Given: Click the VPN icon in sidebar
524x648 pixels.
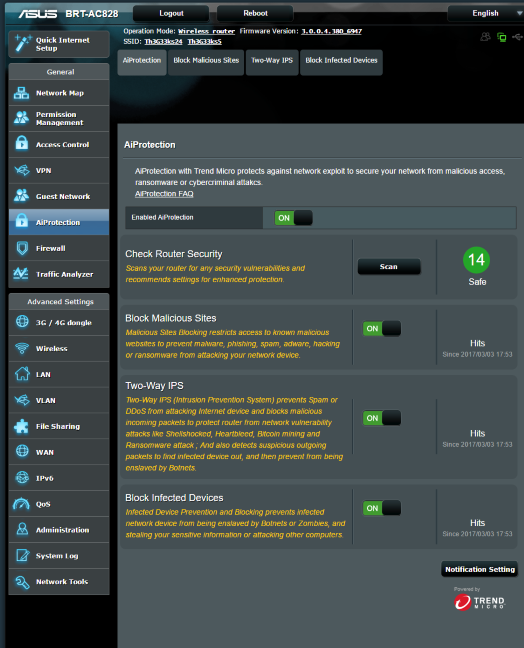Looking at the screenshot, I should coord(21,170).
